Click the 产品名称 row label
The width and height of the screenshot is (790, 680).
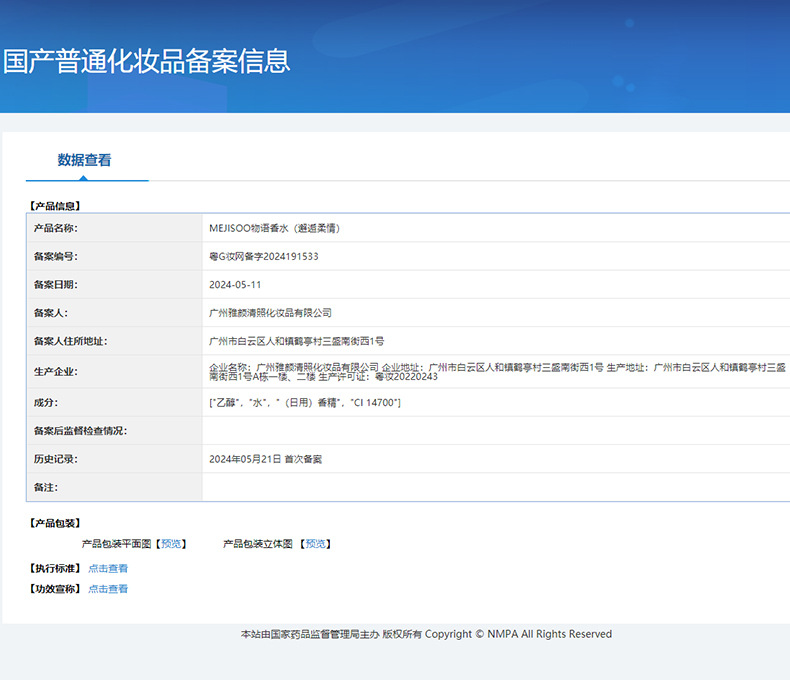pyautogui.click(x=55, y=228)
